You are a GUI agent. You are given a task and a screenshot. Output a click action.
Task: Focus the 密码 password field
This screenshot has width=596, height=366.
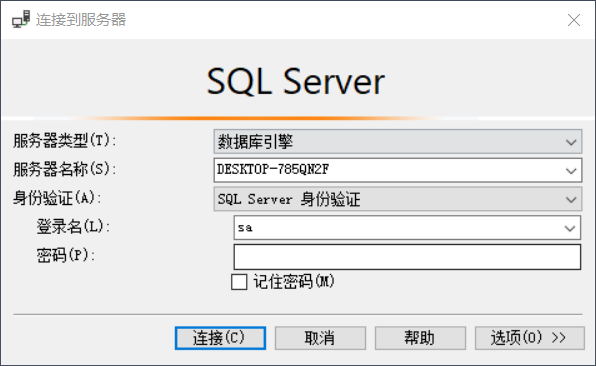pos(407,257)
